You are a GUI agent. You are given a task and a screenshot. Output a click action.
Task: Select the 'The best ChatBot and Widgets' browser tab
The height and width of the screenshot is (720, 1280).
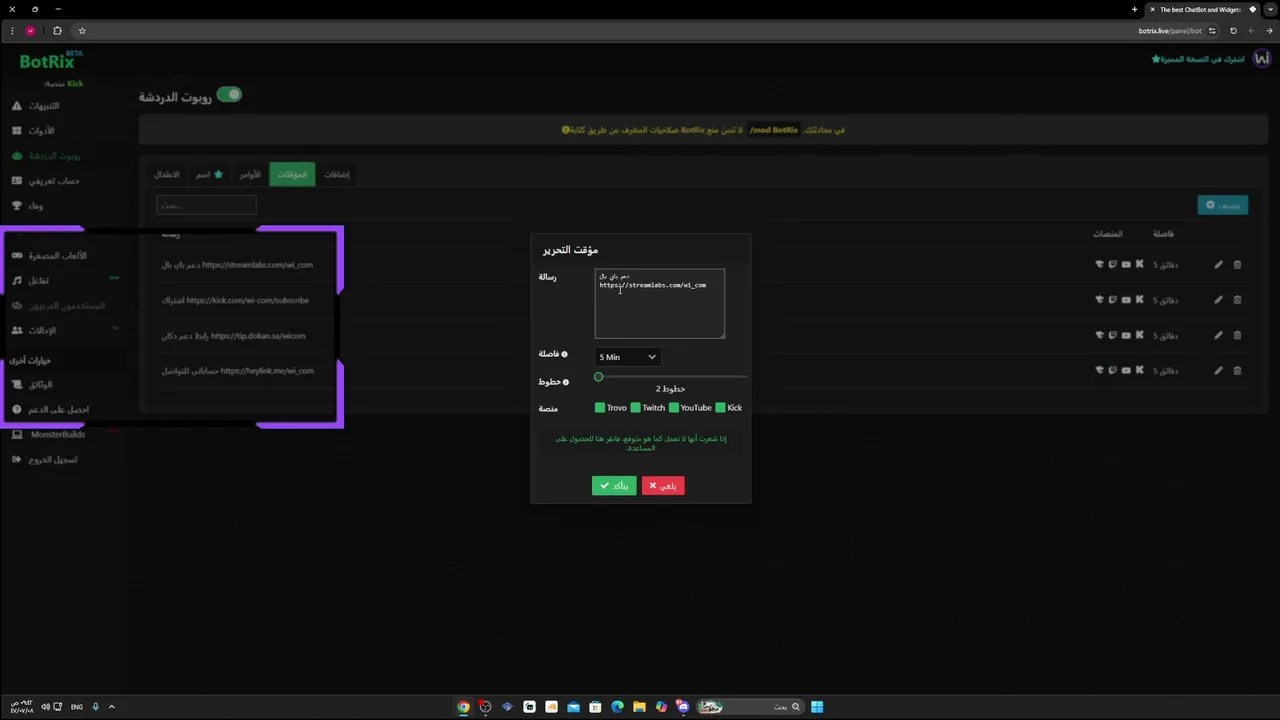pos(1200,9)
